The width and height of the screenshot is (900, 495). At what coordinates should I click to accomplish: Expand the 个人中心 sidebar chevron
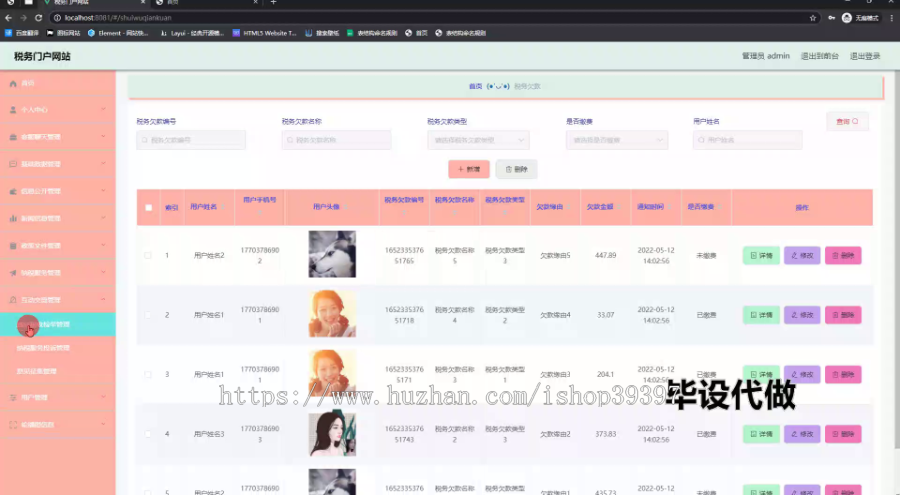(x=103, y=109)
